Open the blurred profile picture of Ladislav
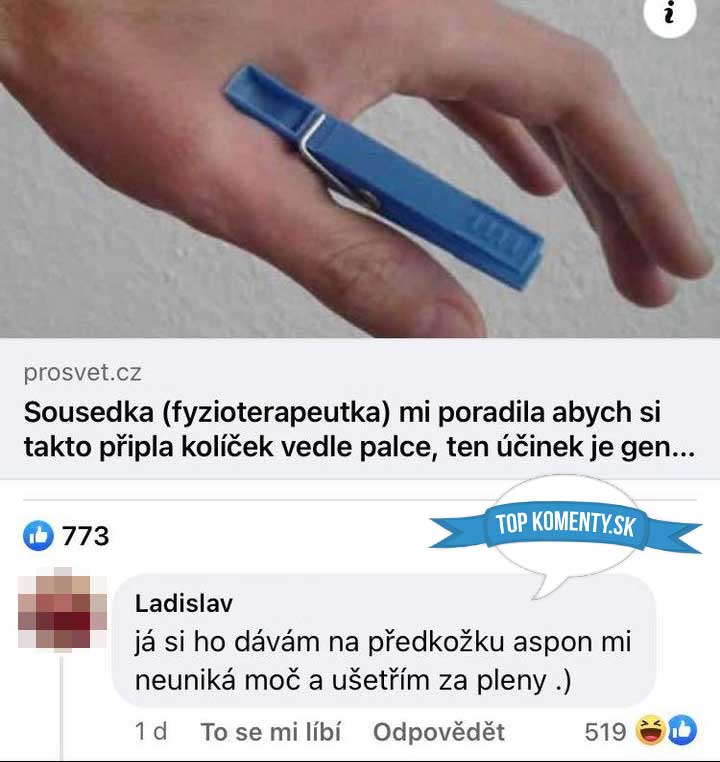Viewport: 720px width, 762px height. (x=62, y=609)
